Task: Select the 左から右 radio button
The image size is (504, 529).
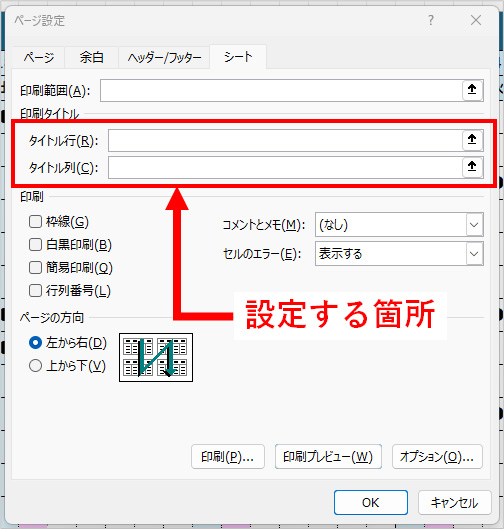Action: point(35,342)
